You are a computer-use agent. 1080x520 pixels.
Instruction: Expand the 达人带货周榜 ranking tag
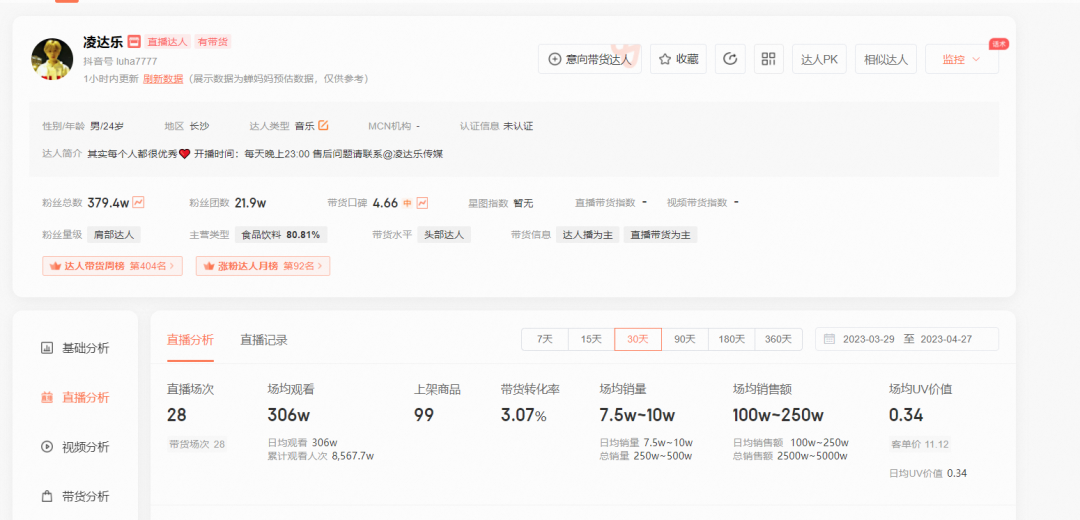click(112, 266)
